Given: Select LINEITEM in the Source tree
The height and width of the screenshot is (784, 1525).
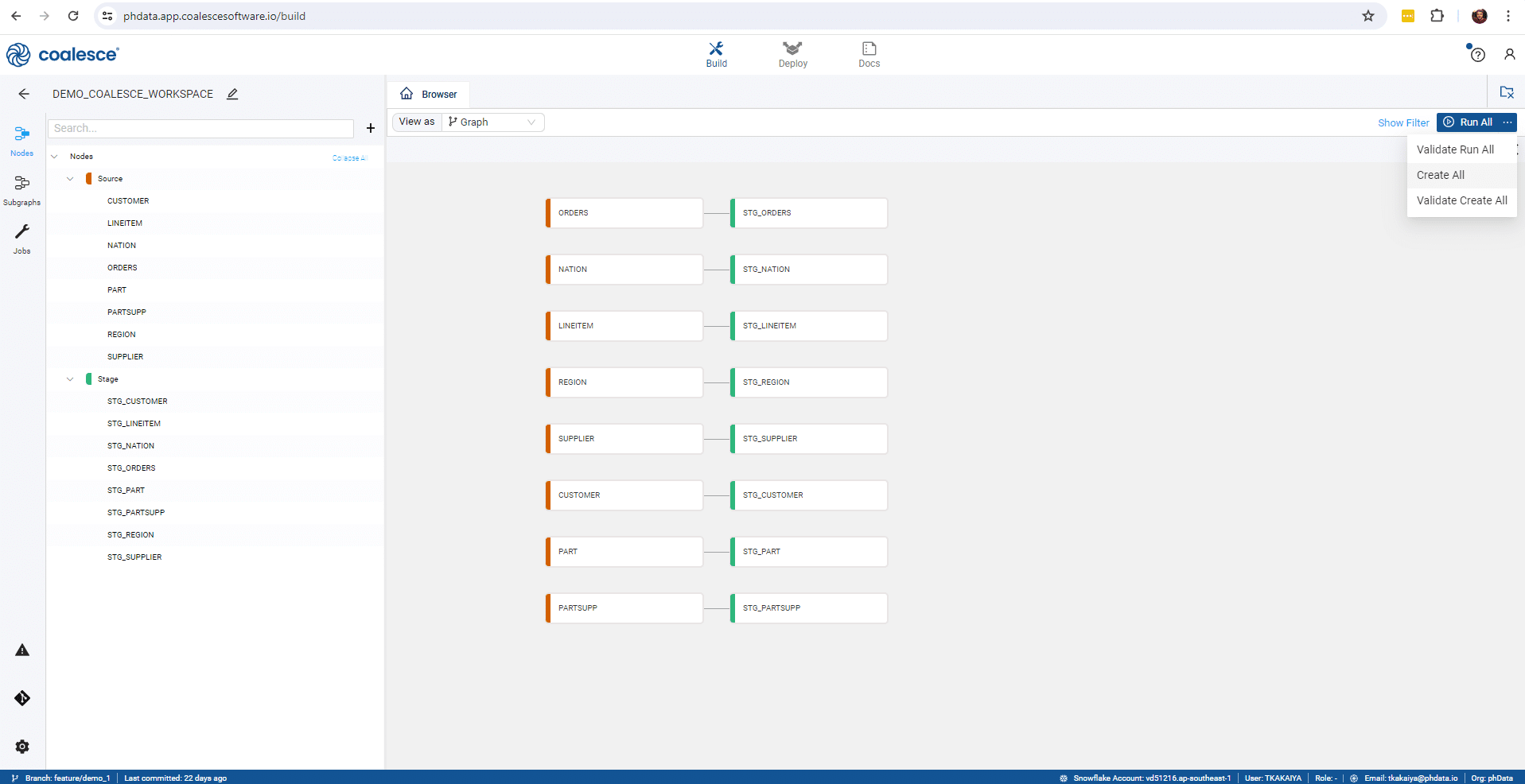Looking at the screenshot, I should pyautogui.click(x=125, y=223).
